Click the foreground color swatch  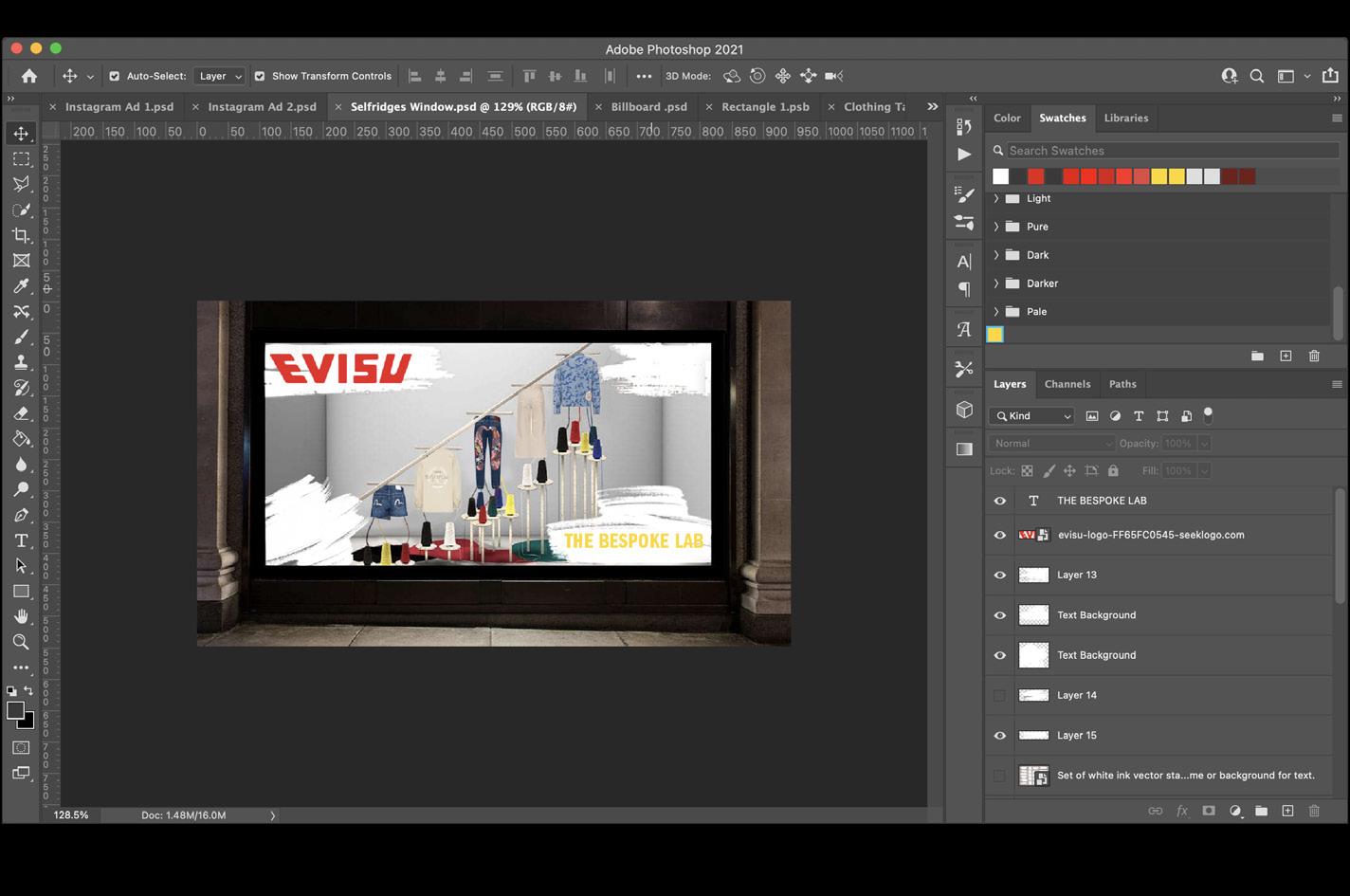pos(15,710)
